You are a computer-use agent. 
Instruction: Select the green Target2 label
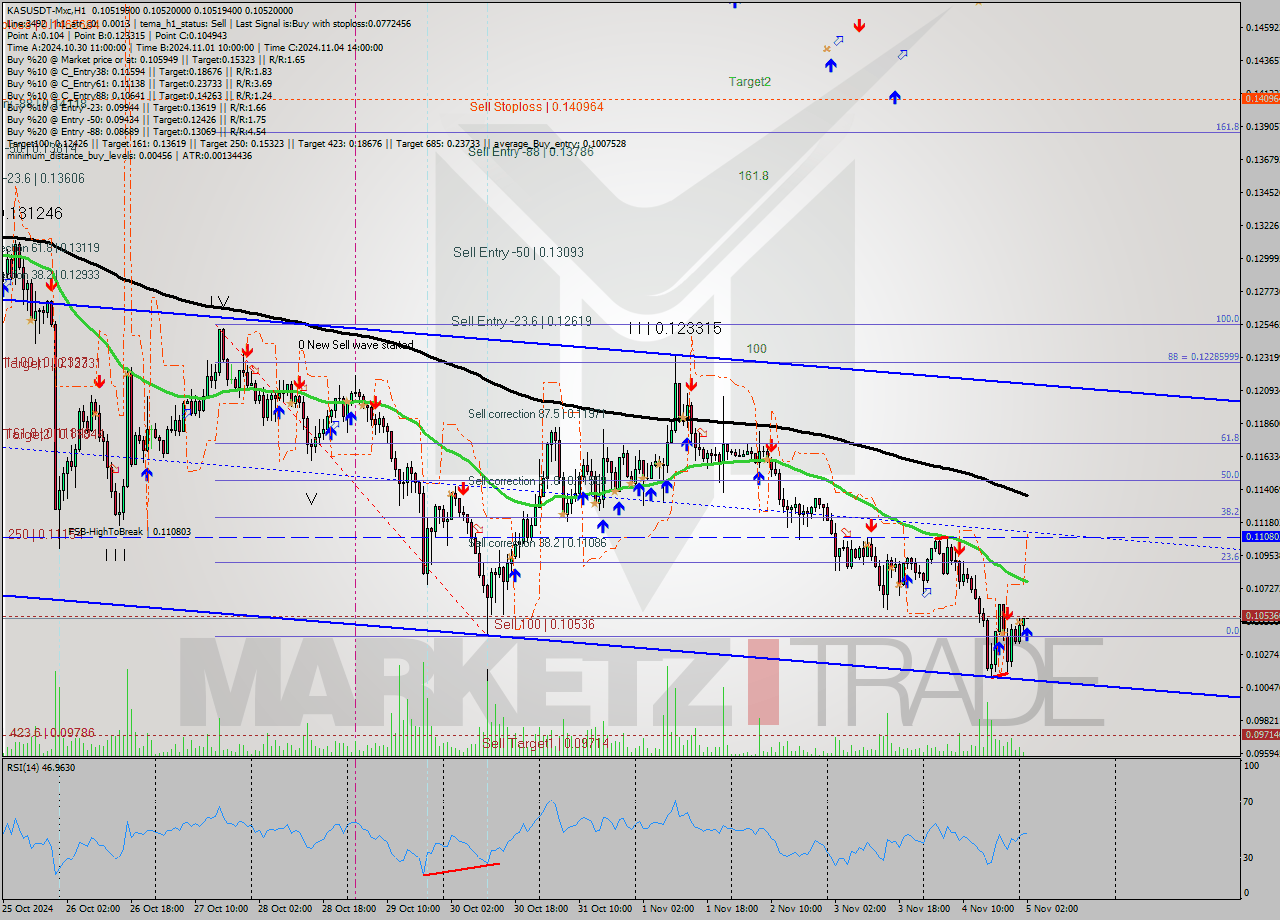(x=750, y=82)
